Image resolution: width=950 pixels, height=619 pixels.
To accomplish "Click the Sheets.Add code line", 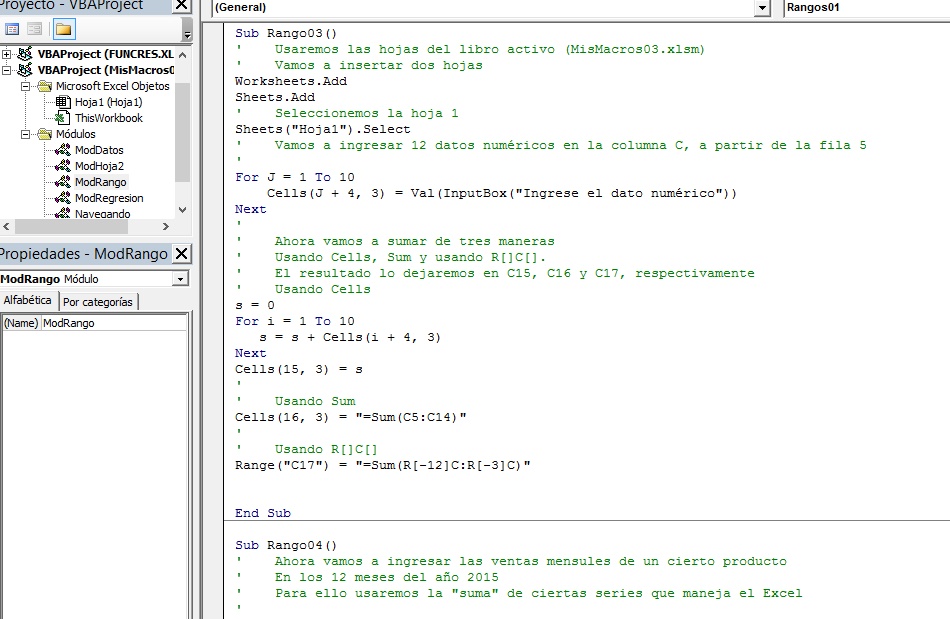I will click(275, 97).
